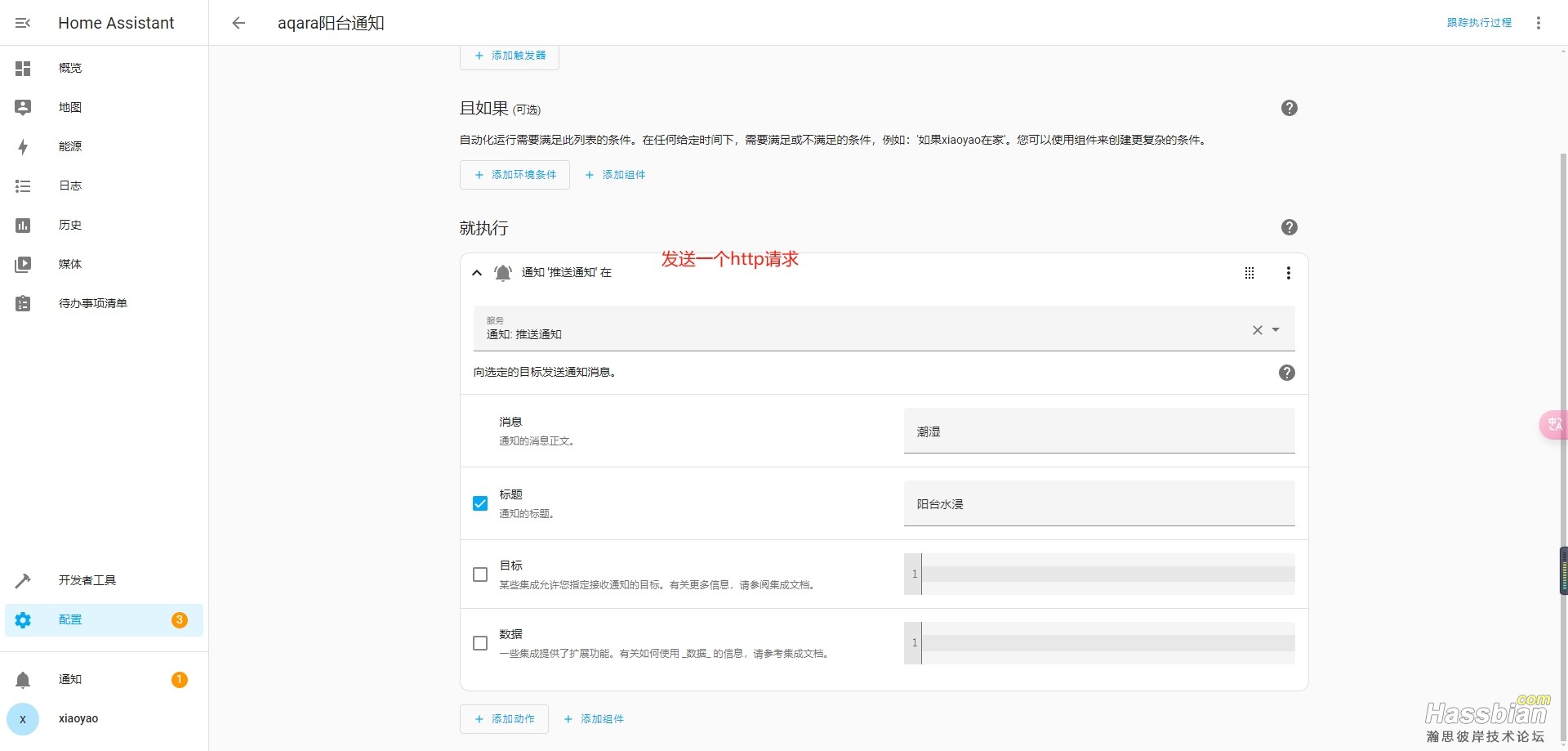Open help for the 就执行 section
Image resolution: width=1568 pixels, height=751 pixels.
click(1290, 227)
